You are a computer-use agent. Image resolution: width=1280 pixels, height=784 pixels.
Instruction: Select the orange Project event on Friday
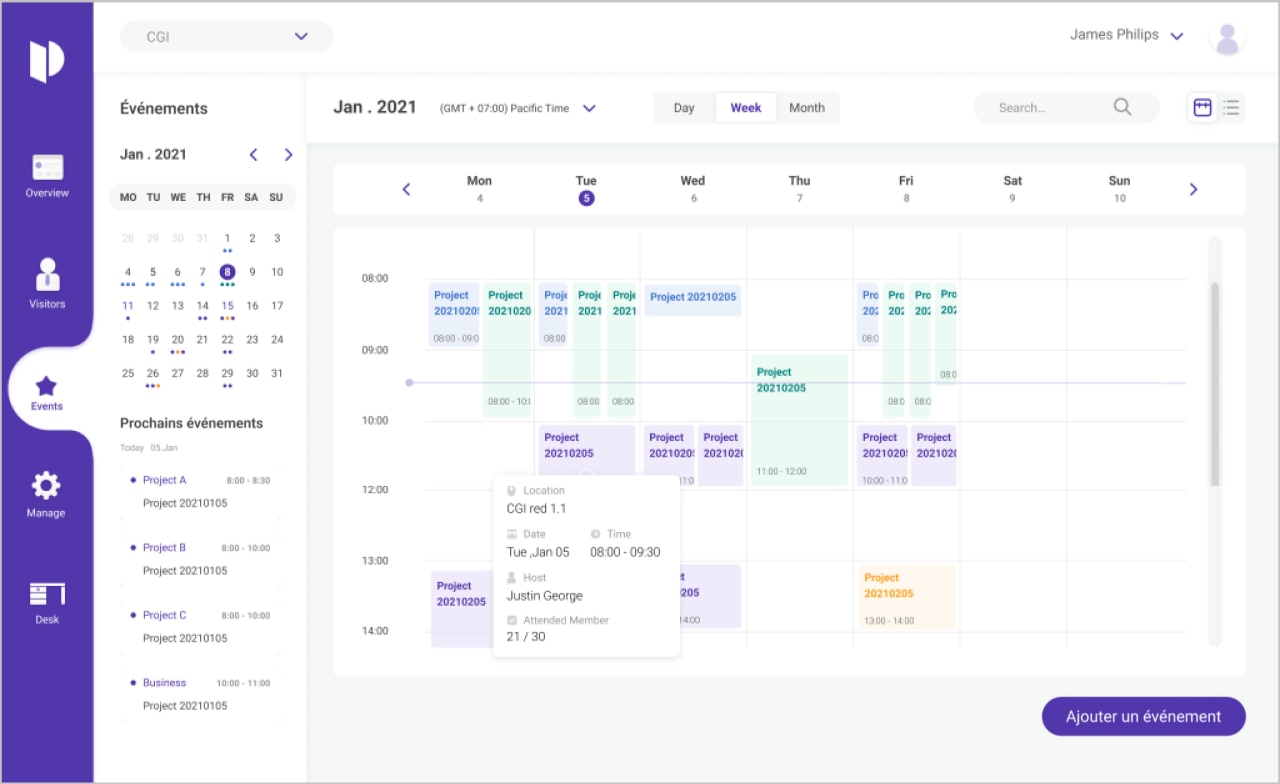click(905, 597)
